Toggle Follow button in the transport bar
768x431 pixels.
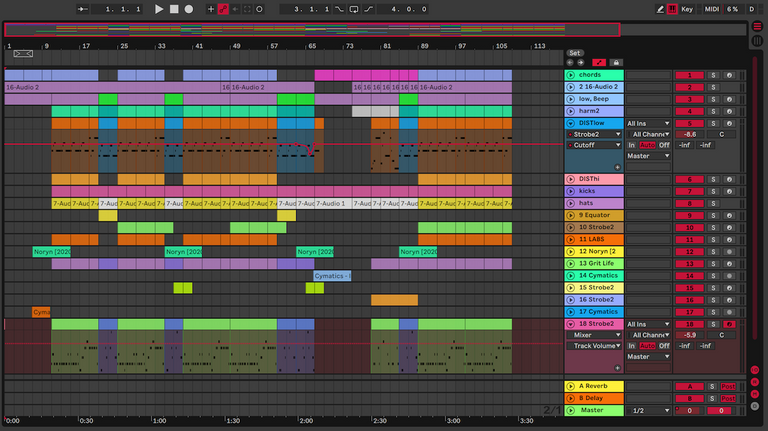pyautogui.click(x=83, y=9)
